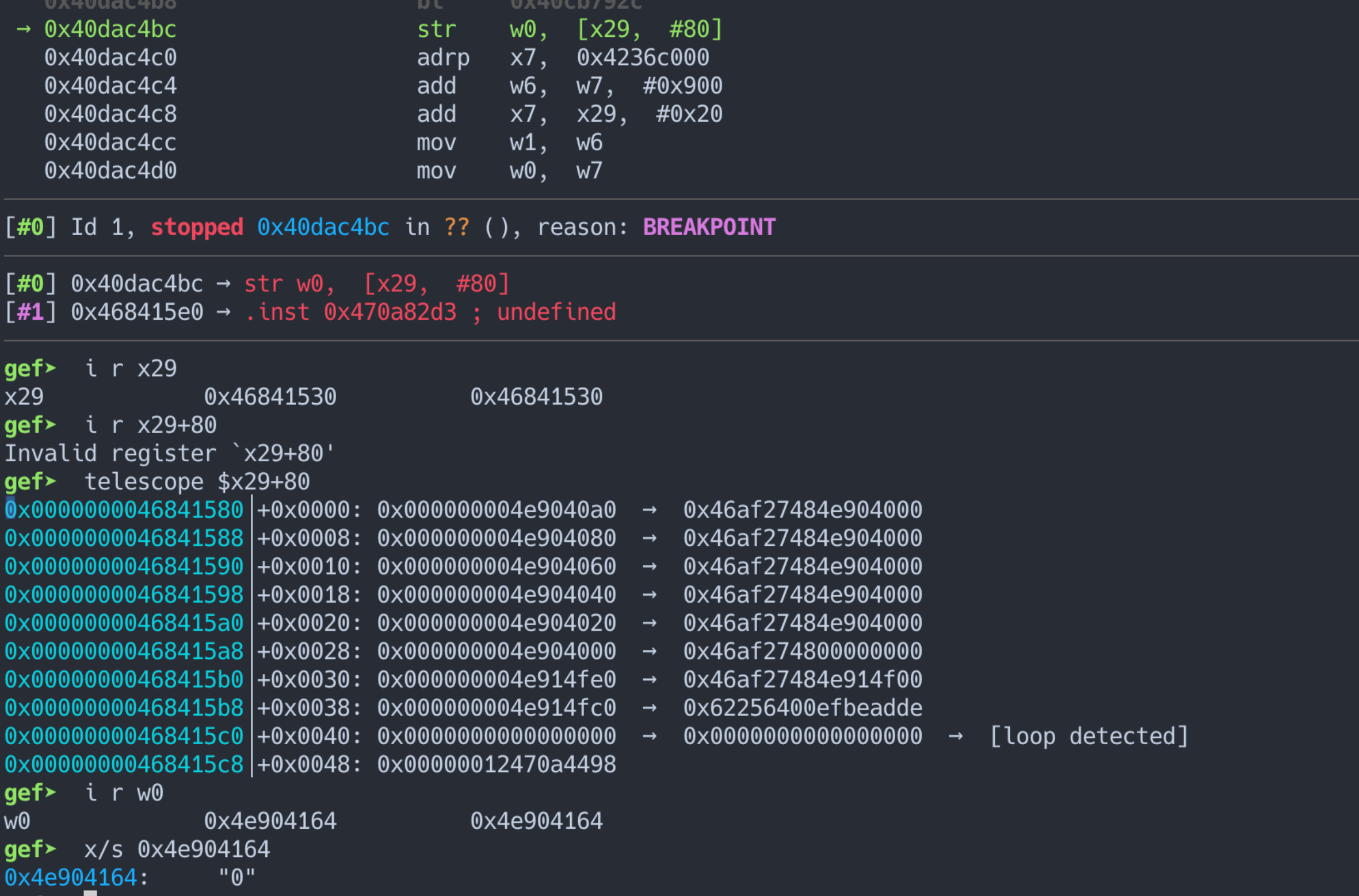Select value 0x00000012470a4498 at offset +0x0048
This screenshot has height=896, width=1359.
point(497,764)
